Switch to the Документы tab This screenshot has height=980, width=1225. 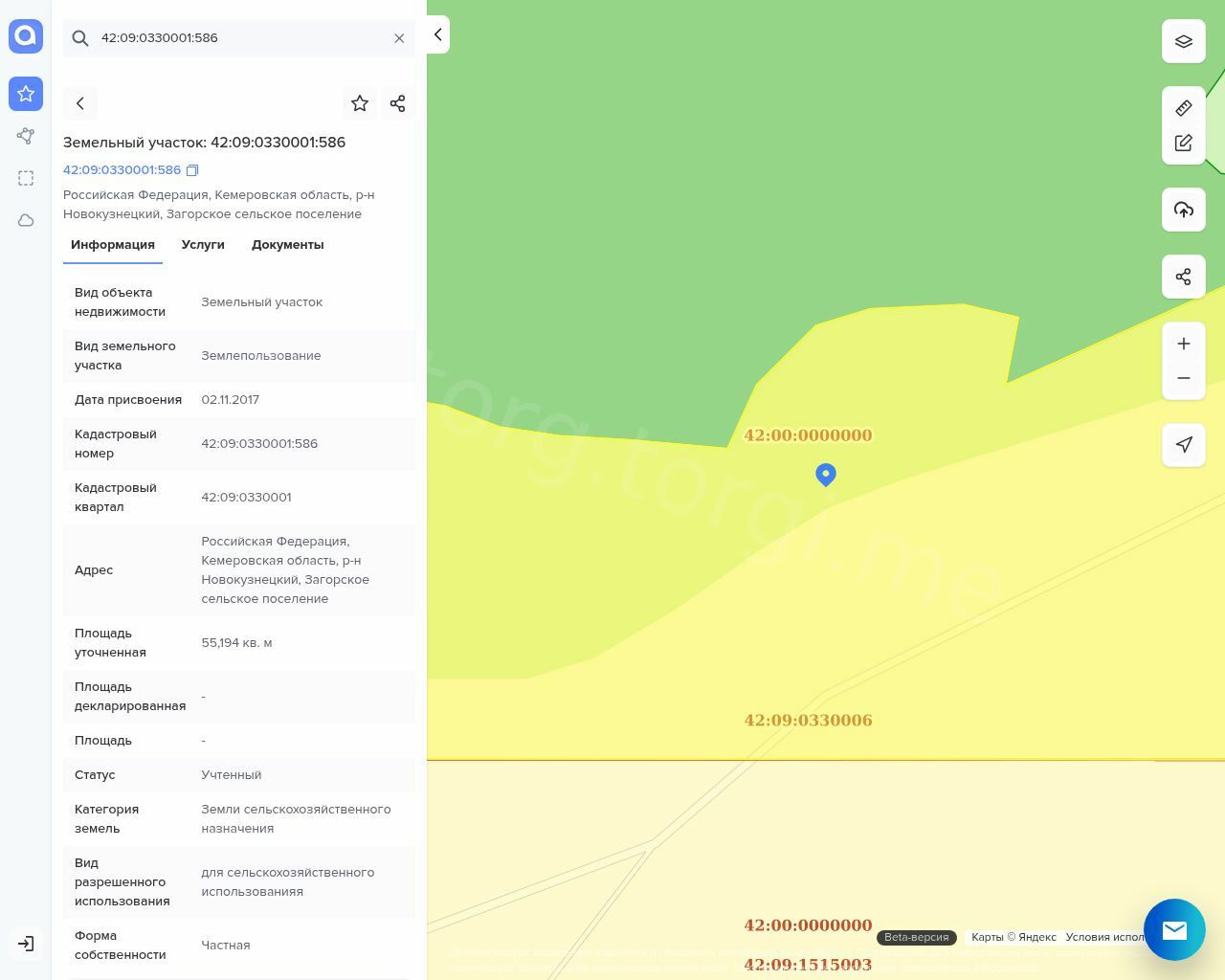click(287, 245)
